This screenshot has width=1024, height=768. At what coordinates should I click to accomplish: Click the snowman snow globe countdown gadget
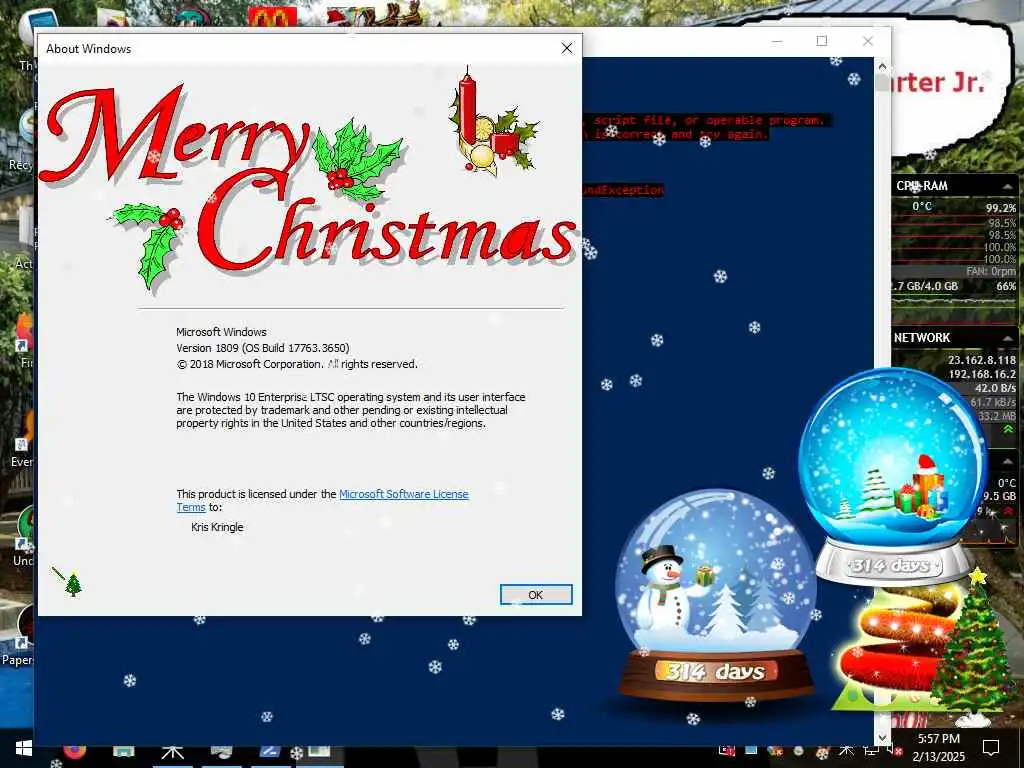pos(716,594)
